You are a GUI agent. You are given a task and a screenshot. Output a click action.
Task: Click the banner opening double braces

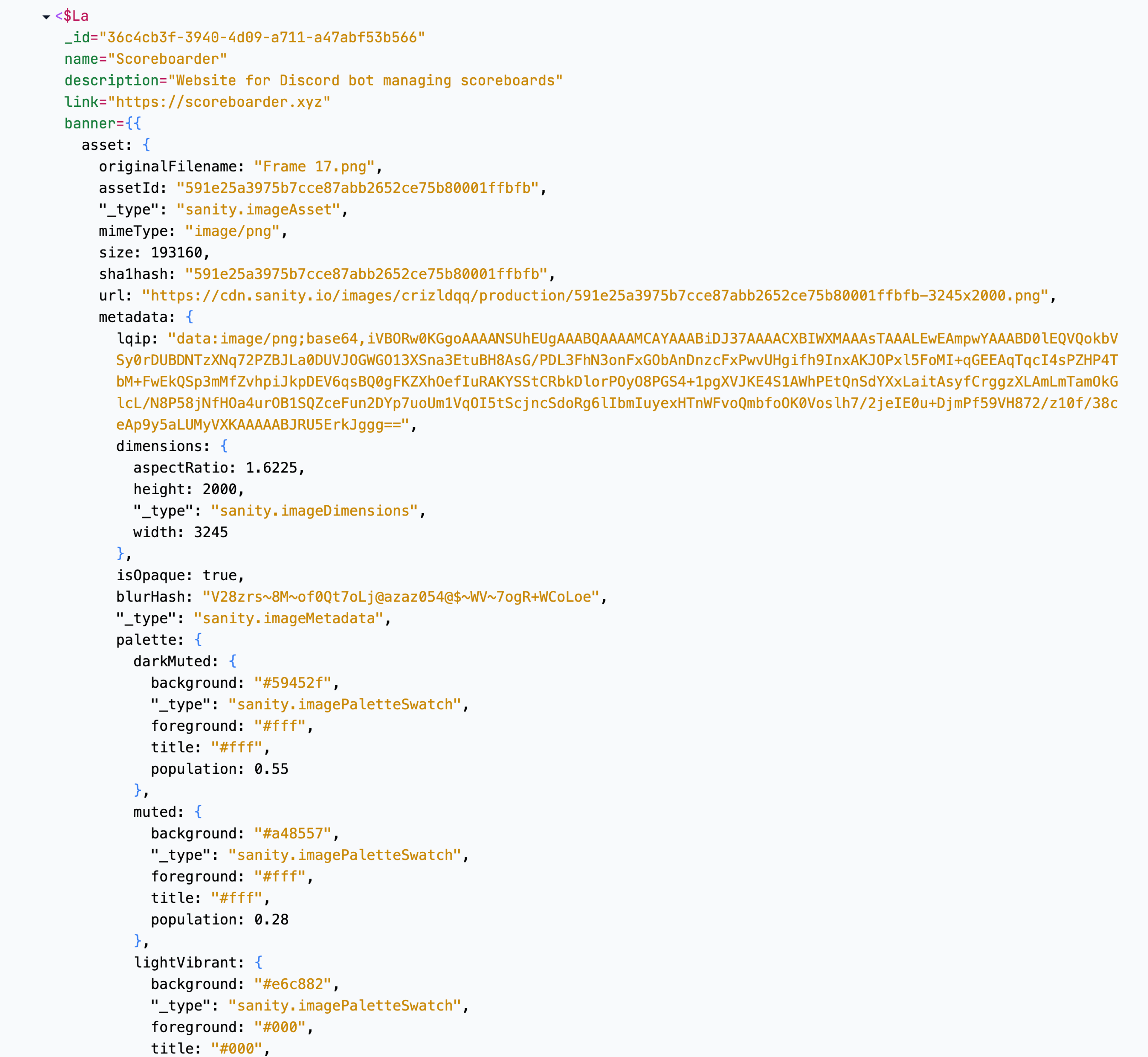(133, 123)
